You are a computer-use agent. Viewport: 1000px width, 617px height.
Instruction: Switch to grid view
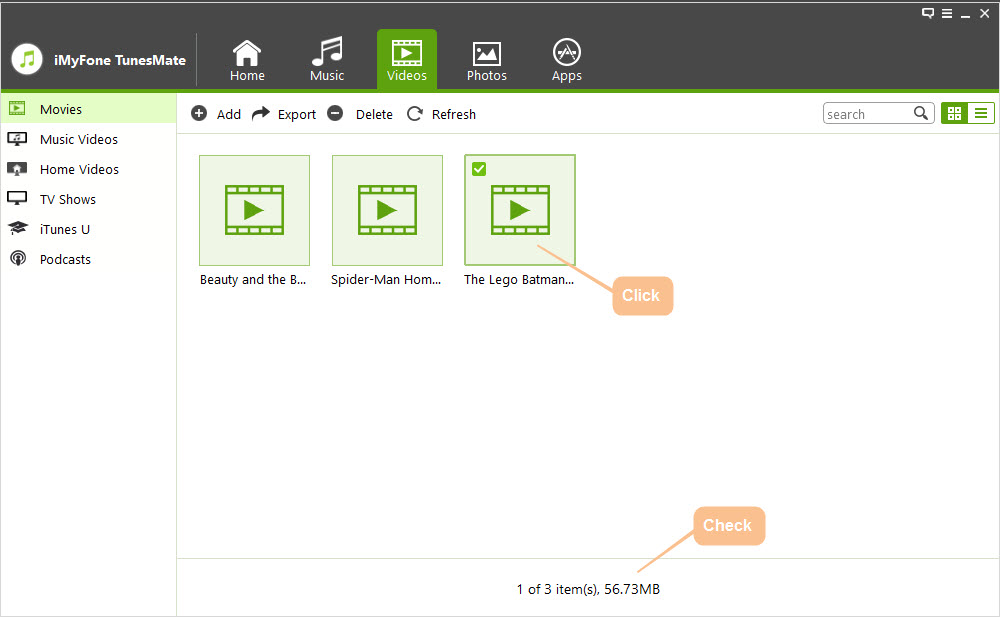click(x=954, y=114)
